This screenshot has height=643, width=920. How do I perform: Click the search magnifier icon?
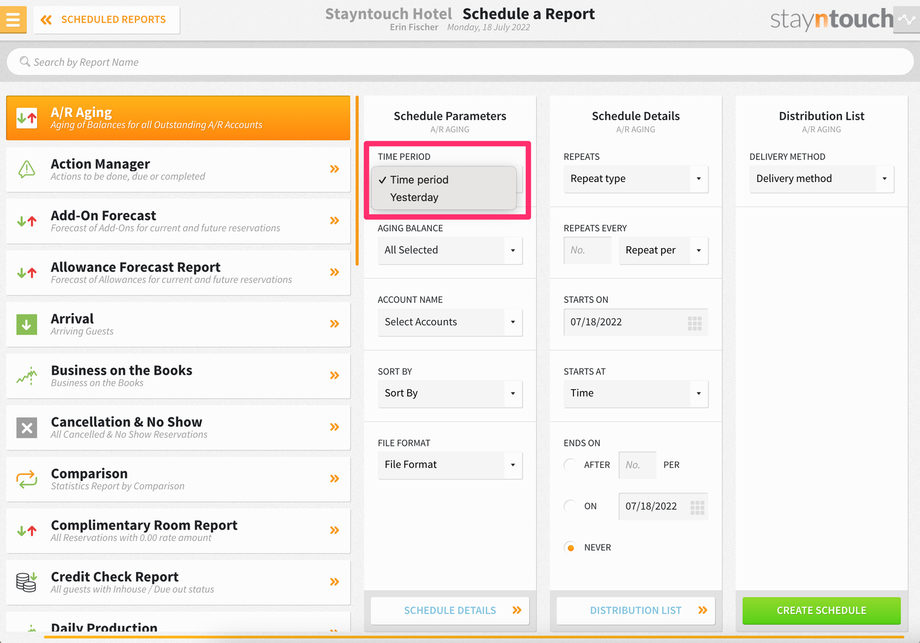[x=25, y=62]
